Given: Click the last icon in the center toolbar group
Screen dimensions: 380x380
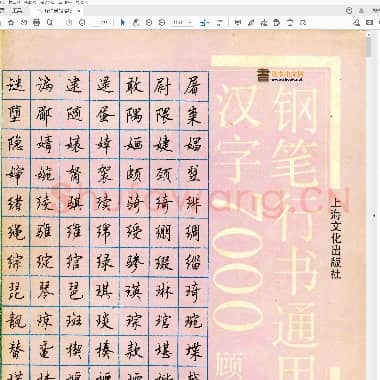Looking at the screenshot, I should click(x=303, y=23).
